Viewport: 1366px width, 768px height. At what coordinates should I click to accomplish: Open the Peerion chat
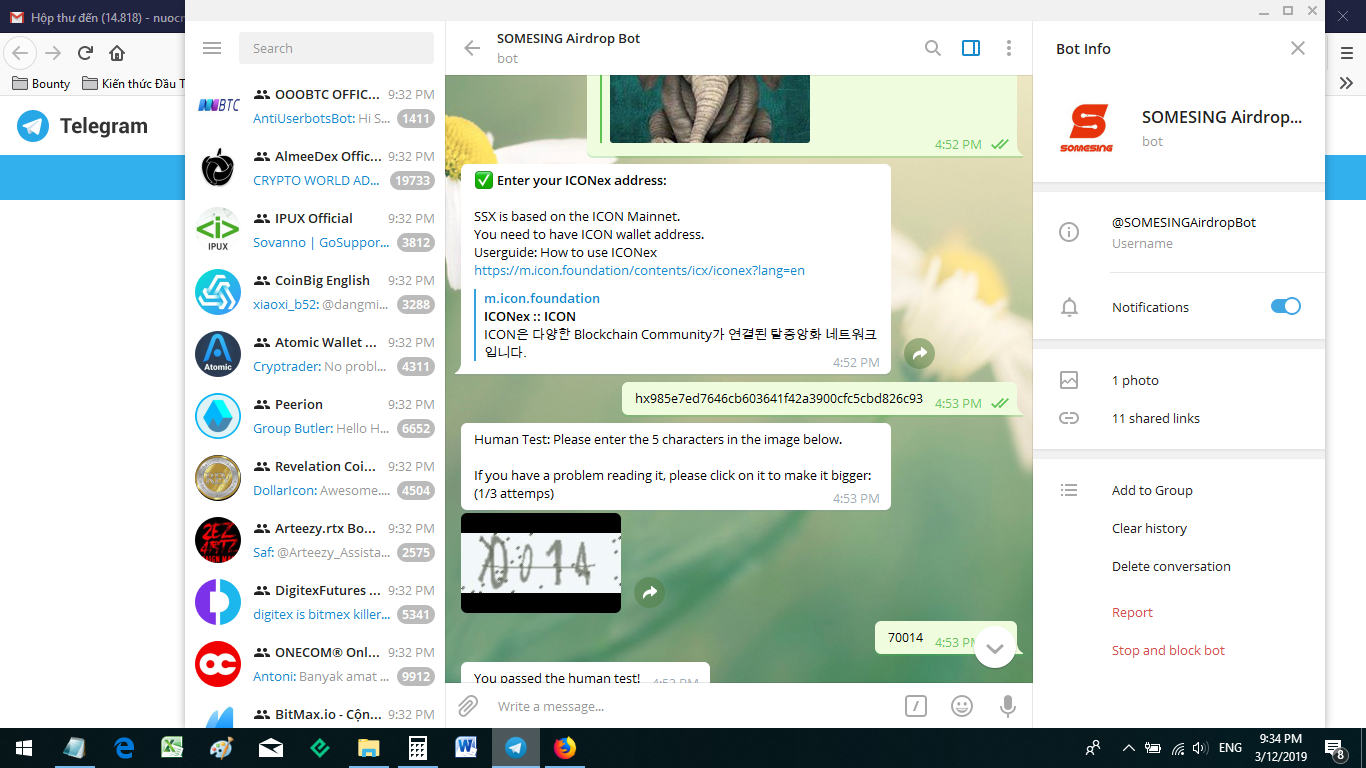(315, 416)
